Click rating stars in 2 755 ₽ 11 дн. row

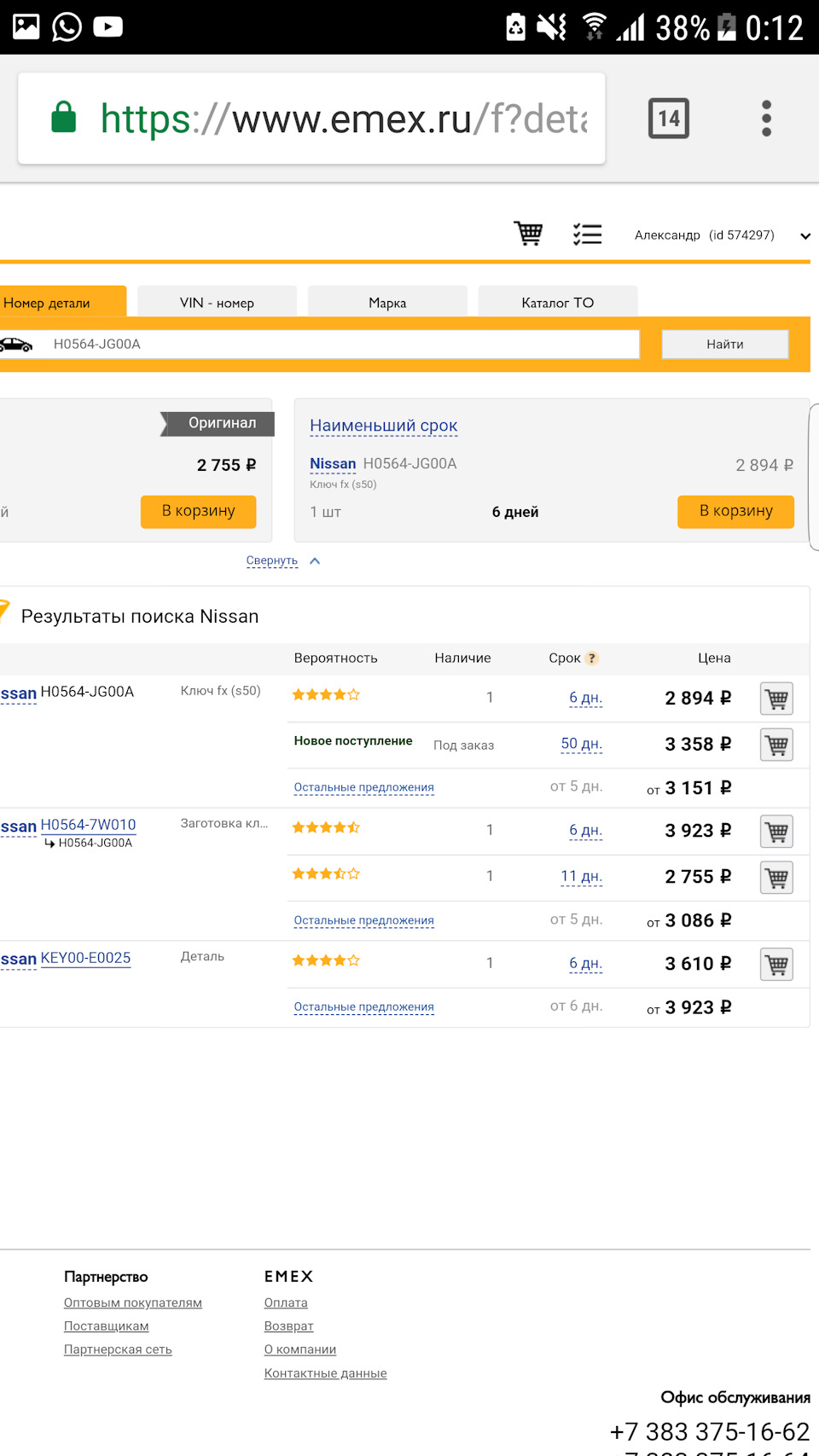click(x=326, y=873)
